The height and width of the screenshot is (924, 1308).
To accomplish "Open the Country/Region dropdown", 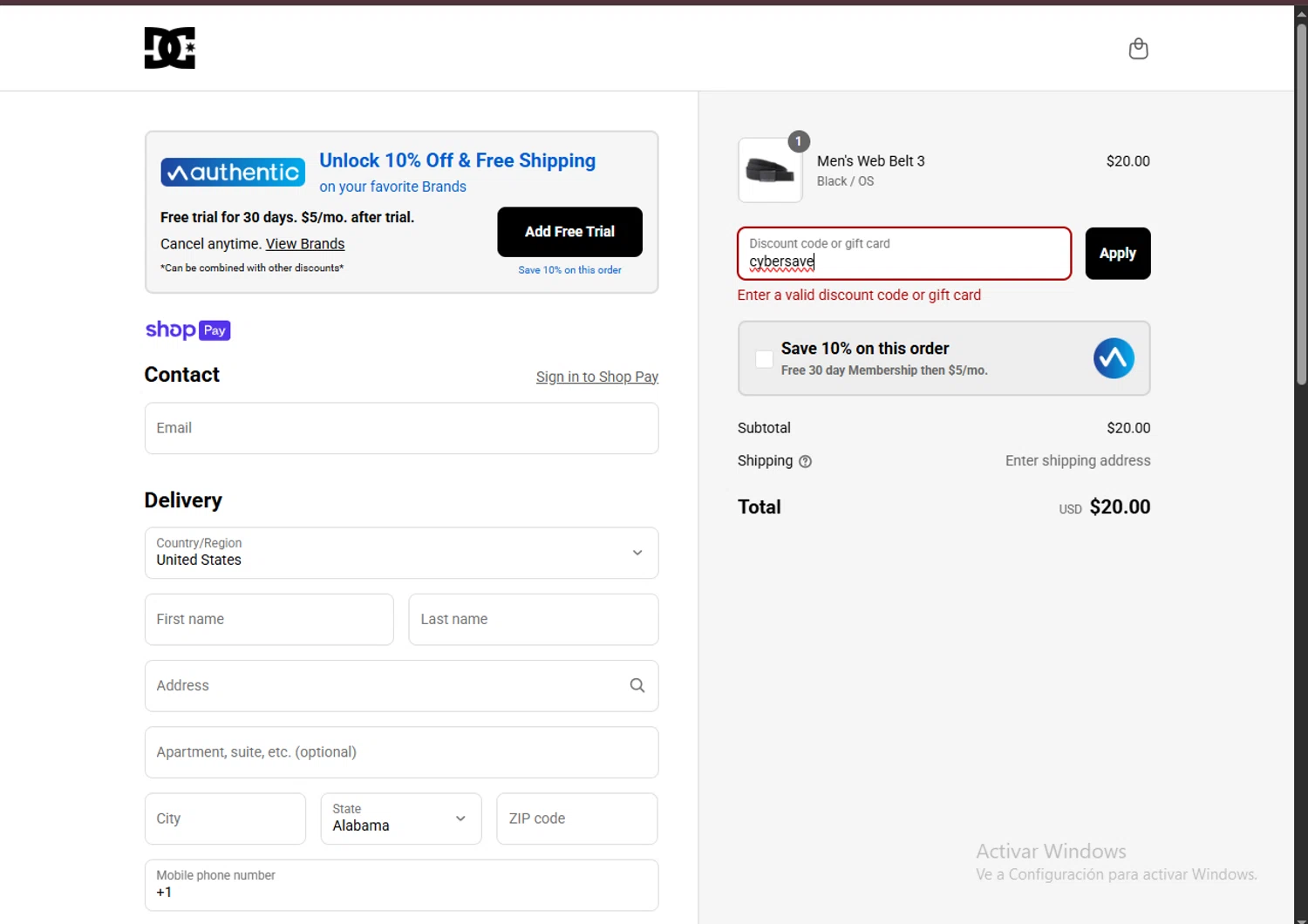I will pos(401,553).
